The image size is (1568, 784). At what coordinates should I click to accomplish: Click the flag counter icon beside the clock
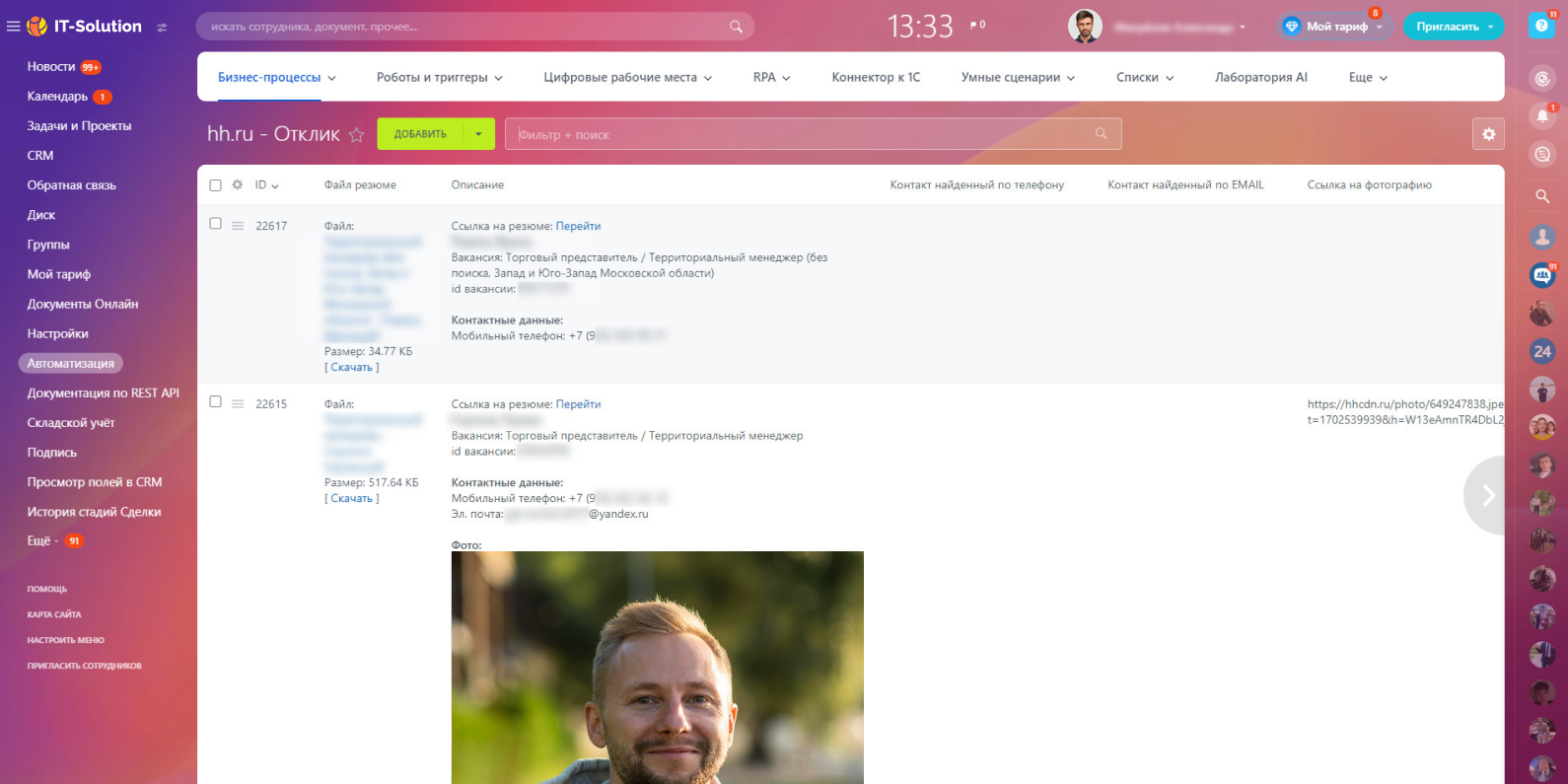click(x=977, y=25)
